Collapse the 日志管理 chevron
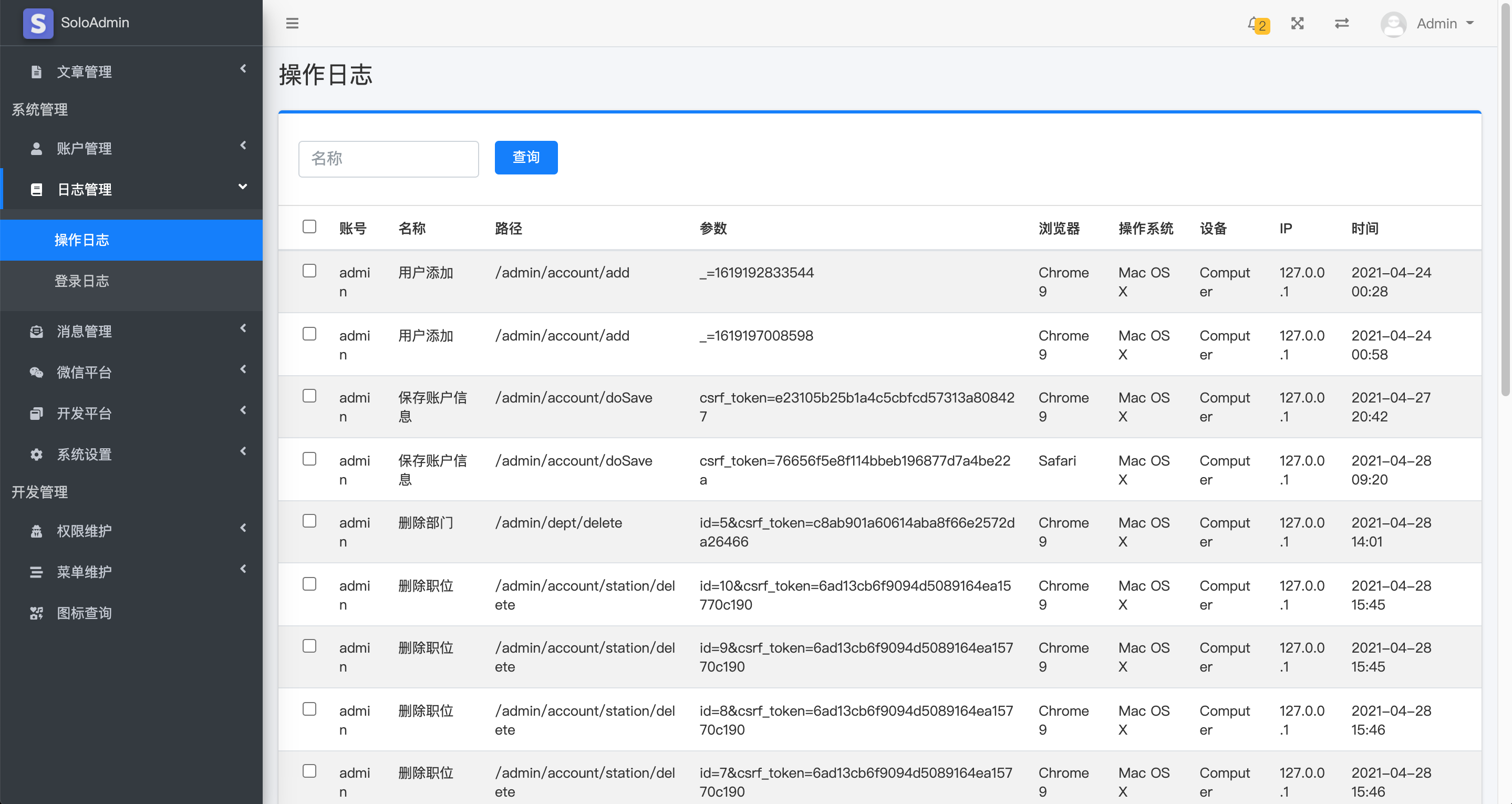The image size is (1512, 804). pos(243,186)
